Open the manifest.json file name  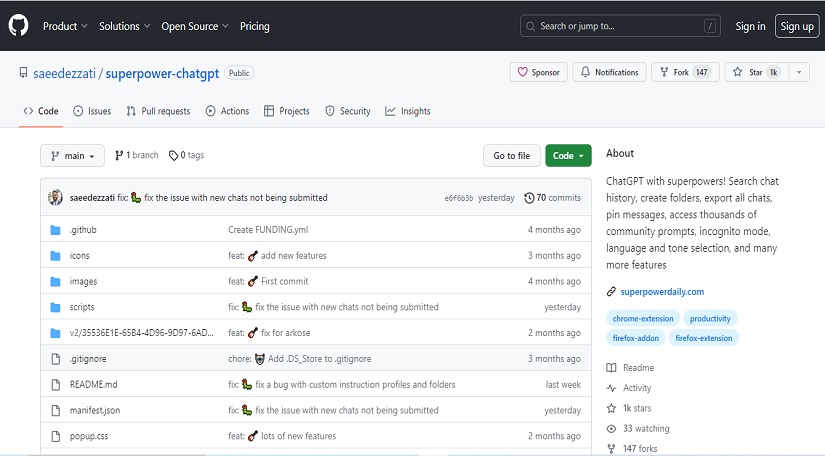(x=95, y=410)
